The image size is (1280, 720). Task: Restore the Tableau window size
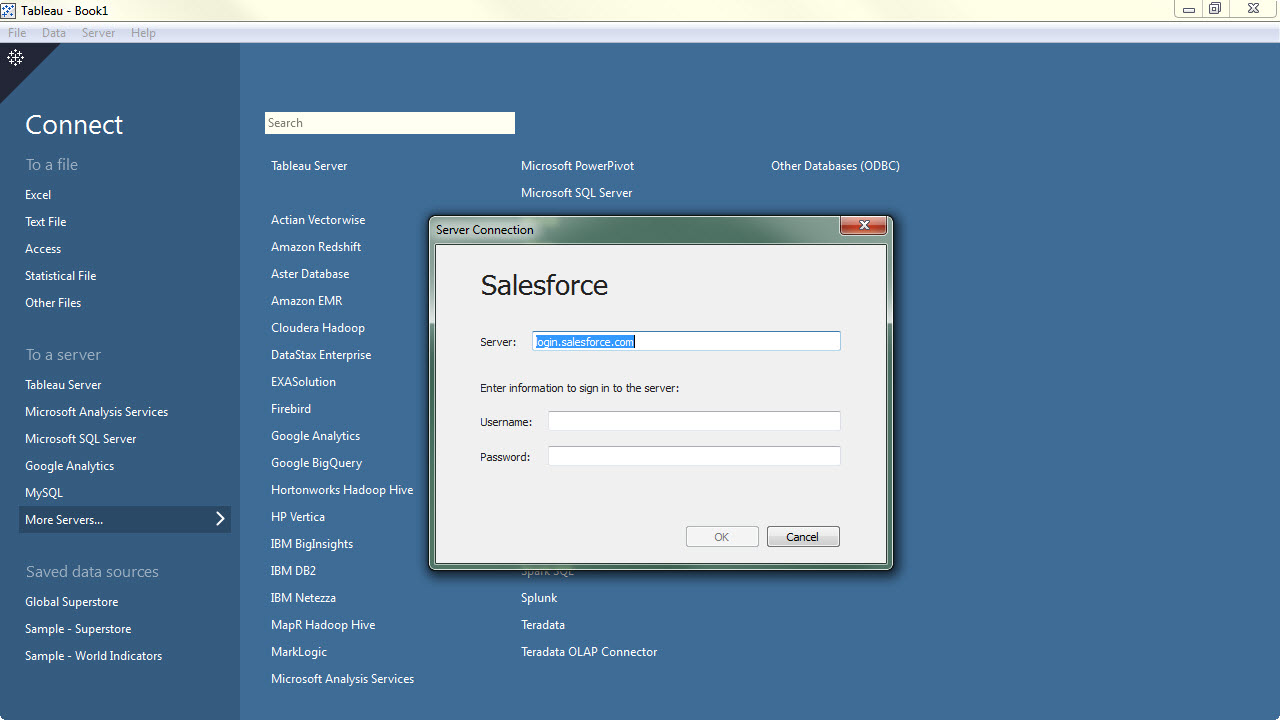click(1215, 9)
